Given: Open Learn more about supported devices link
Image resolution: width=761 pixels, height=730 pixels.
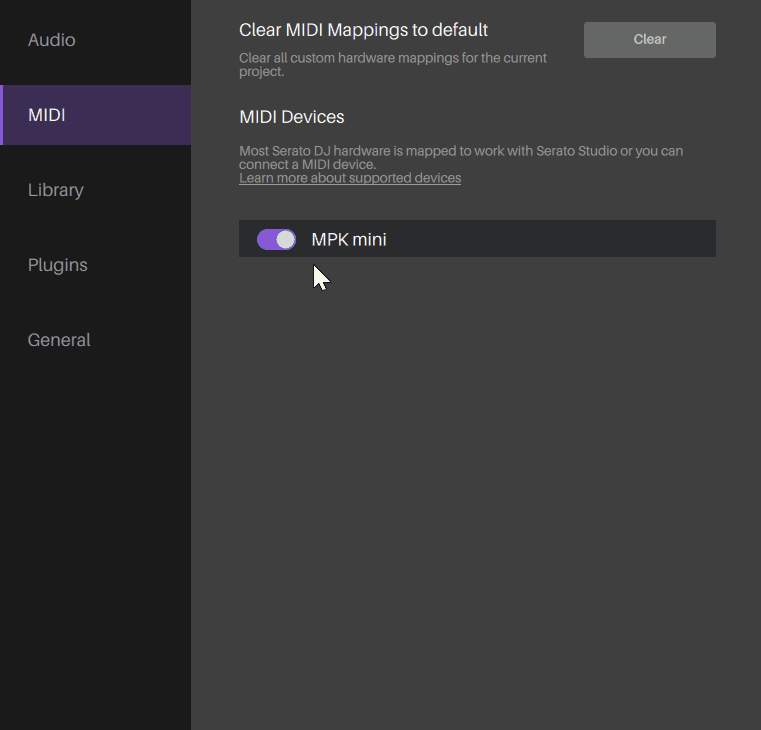Looking at the screenshot, I should 350,178.
